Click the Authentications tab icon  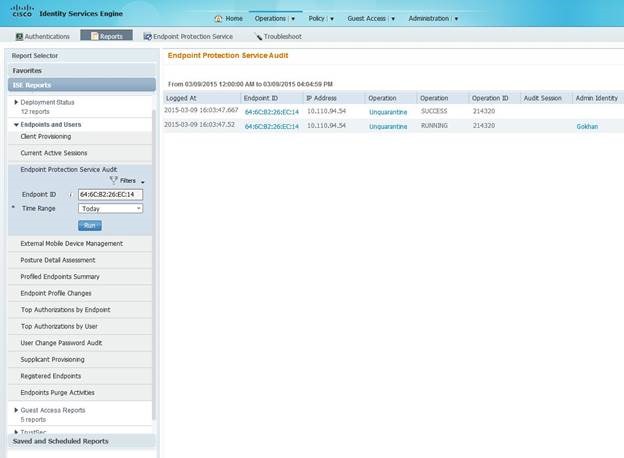tap(19, 37)
